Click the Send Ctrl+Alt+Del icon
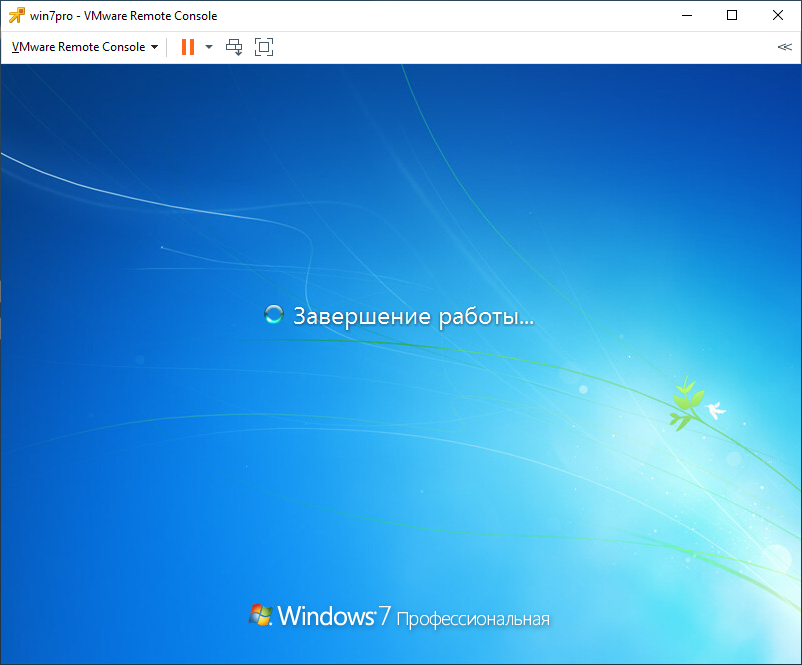 (234, 47)
